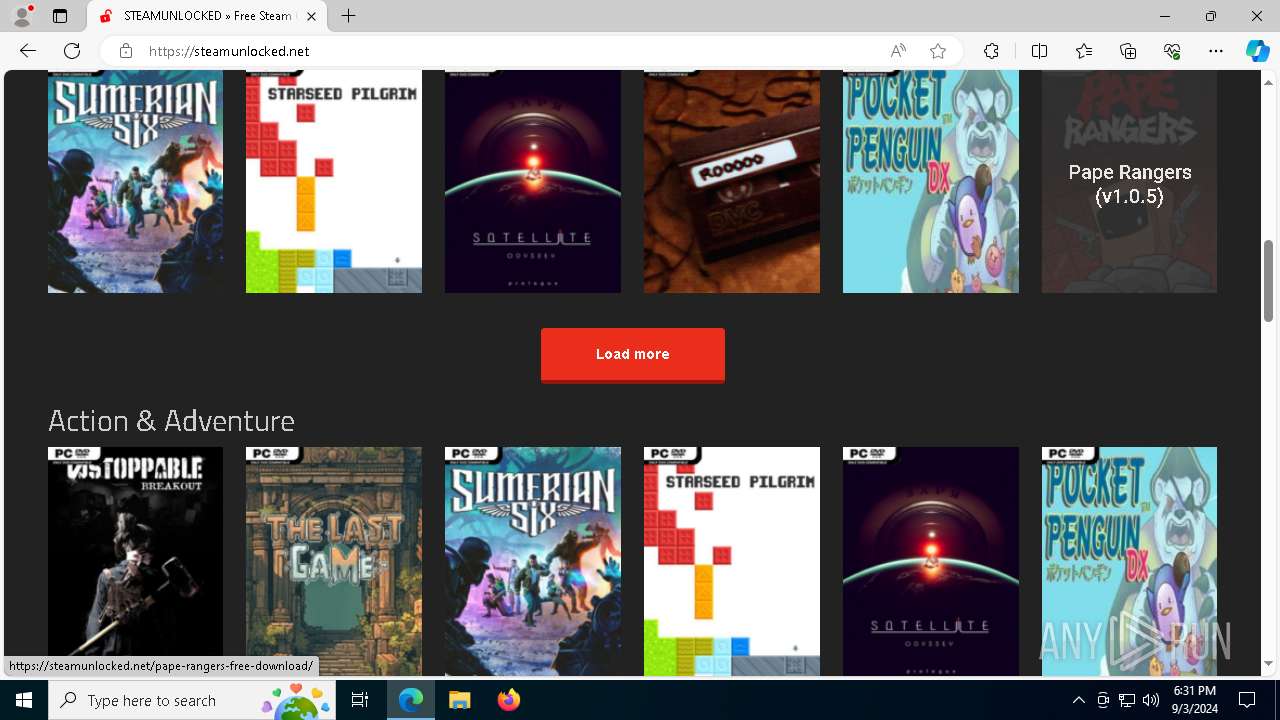Viewport: 1280px width, 720px height.
Task: Launch the Copilot sidebar icon
Action: point(1257,51)
